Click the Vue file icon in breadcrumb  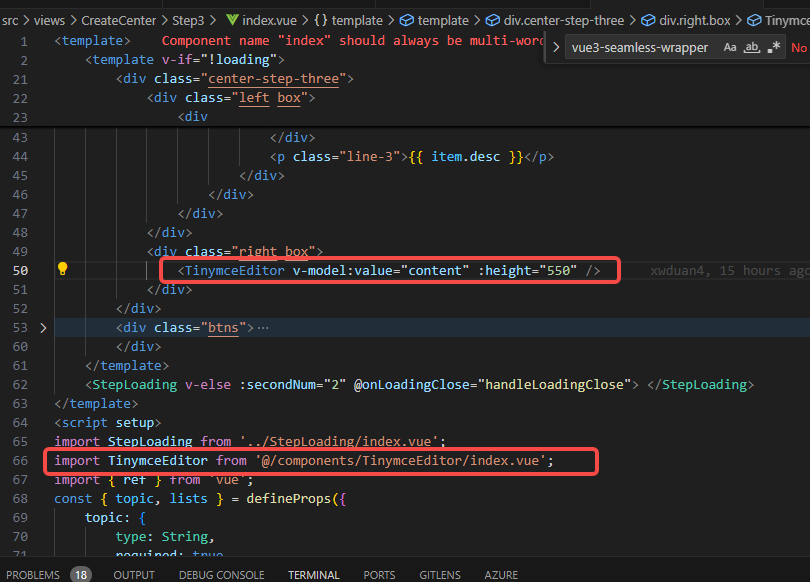click(x=232, y=20)
